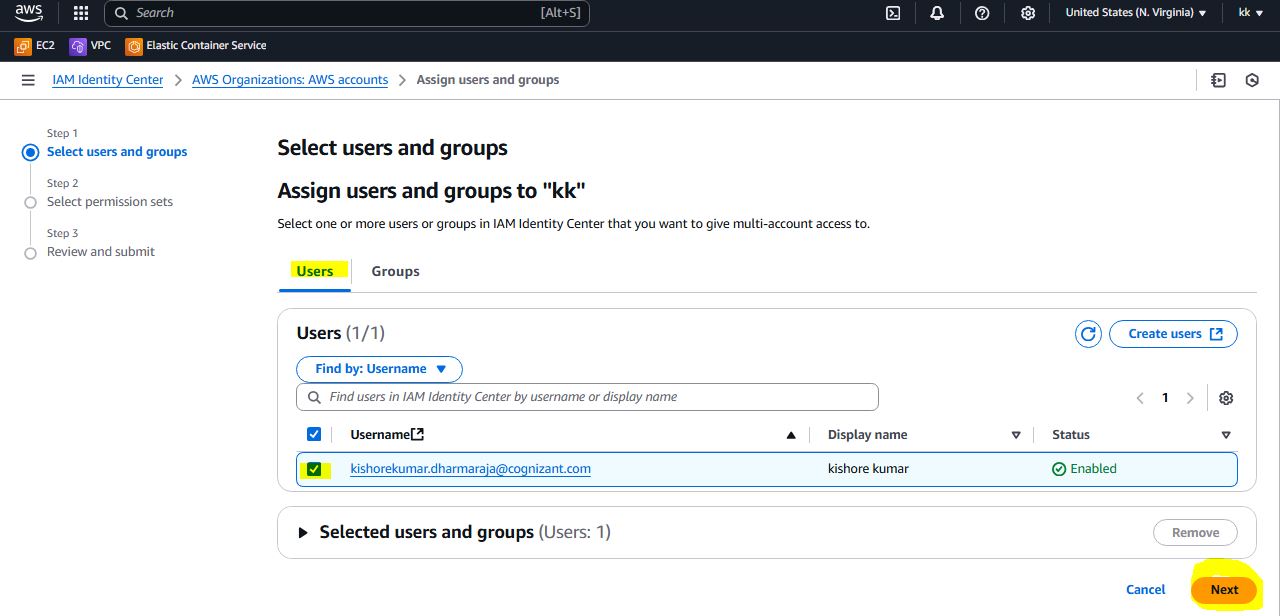Open the Find by: Username dropdown

[x=379, y=369]
